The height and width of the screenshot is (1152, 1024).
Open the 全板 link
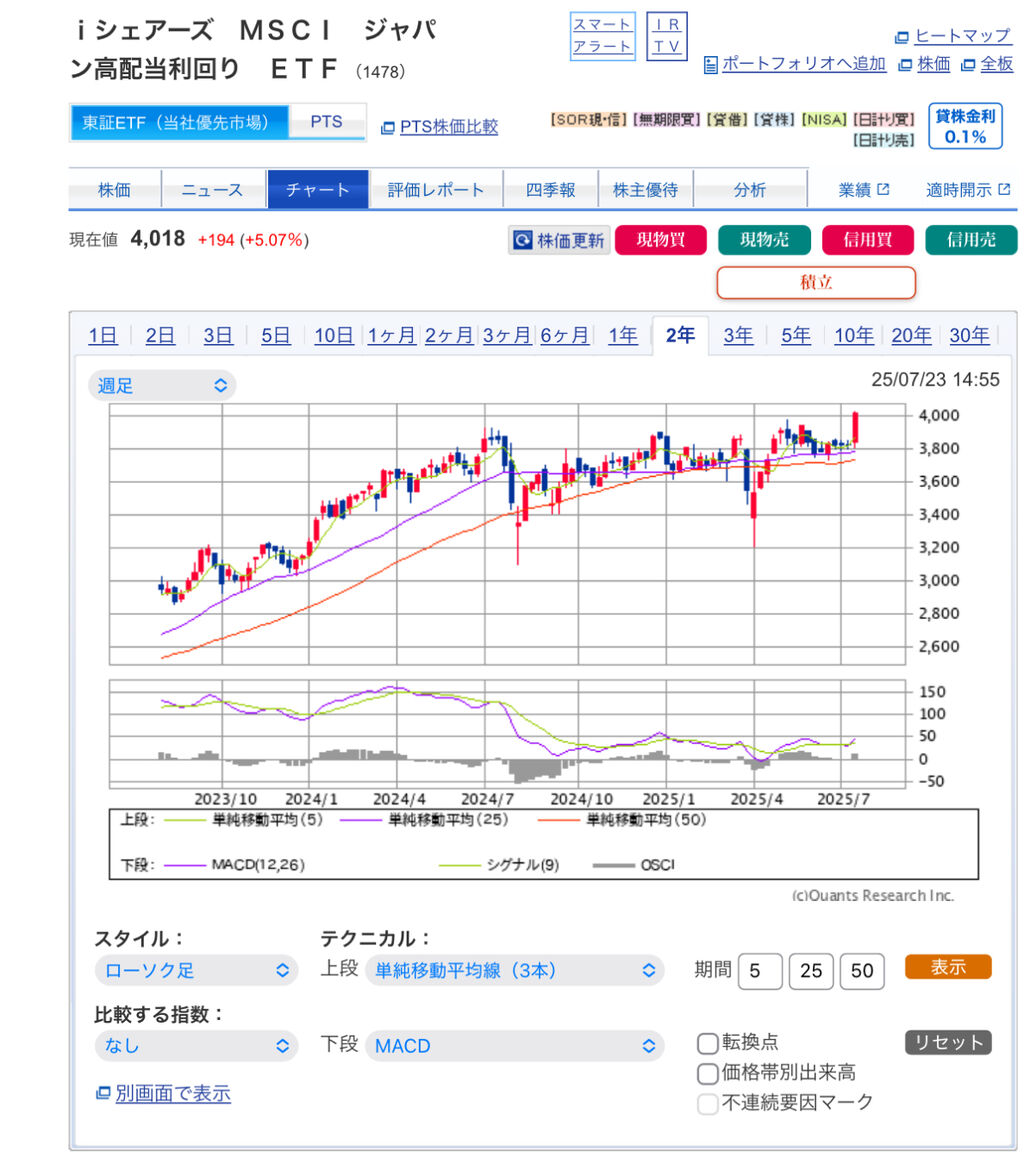pos(997,64)
